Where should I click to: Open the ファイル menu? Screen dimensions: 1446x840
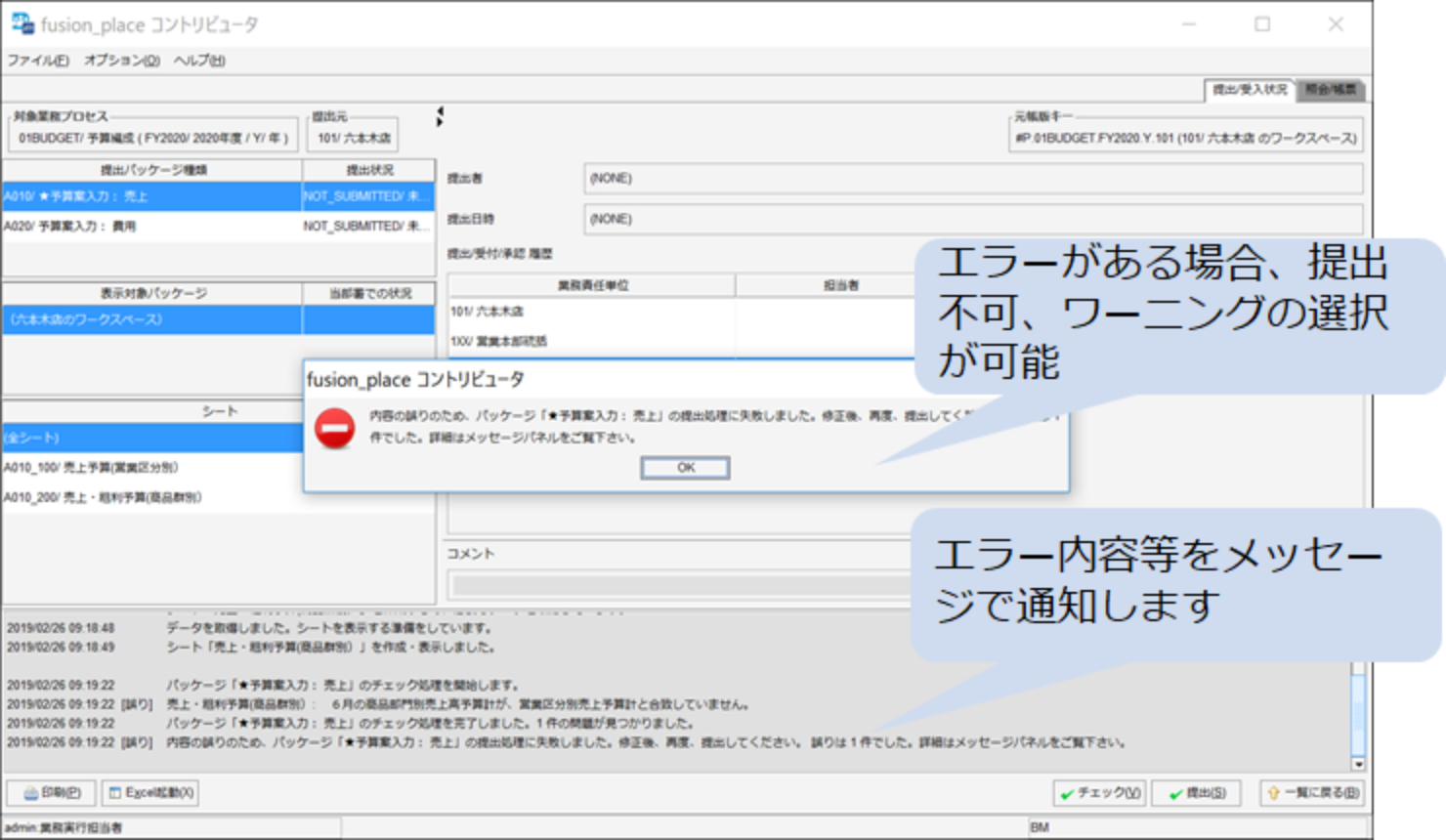[38, 61]
